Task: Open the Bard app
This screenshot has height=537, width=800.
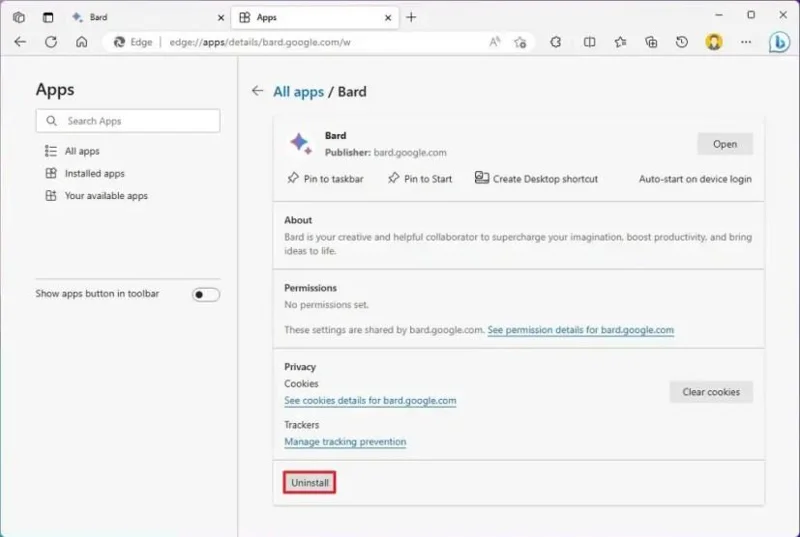Action: pyautogui.click(x=724, y=144)
